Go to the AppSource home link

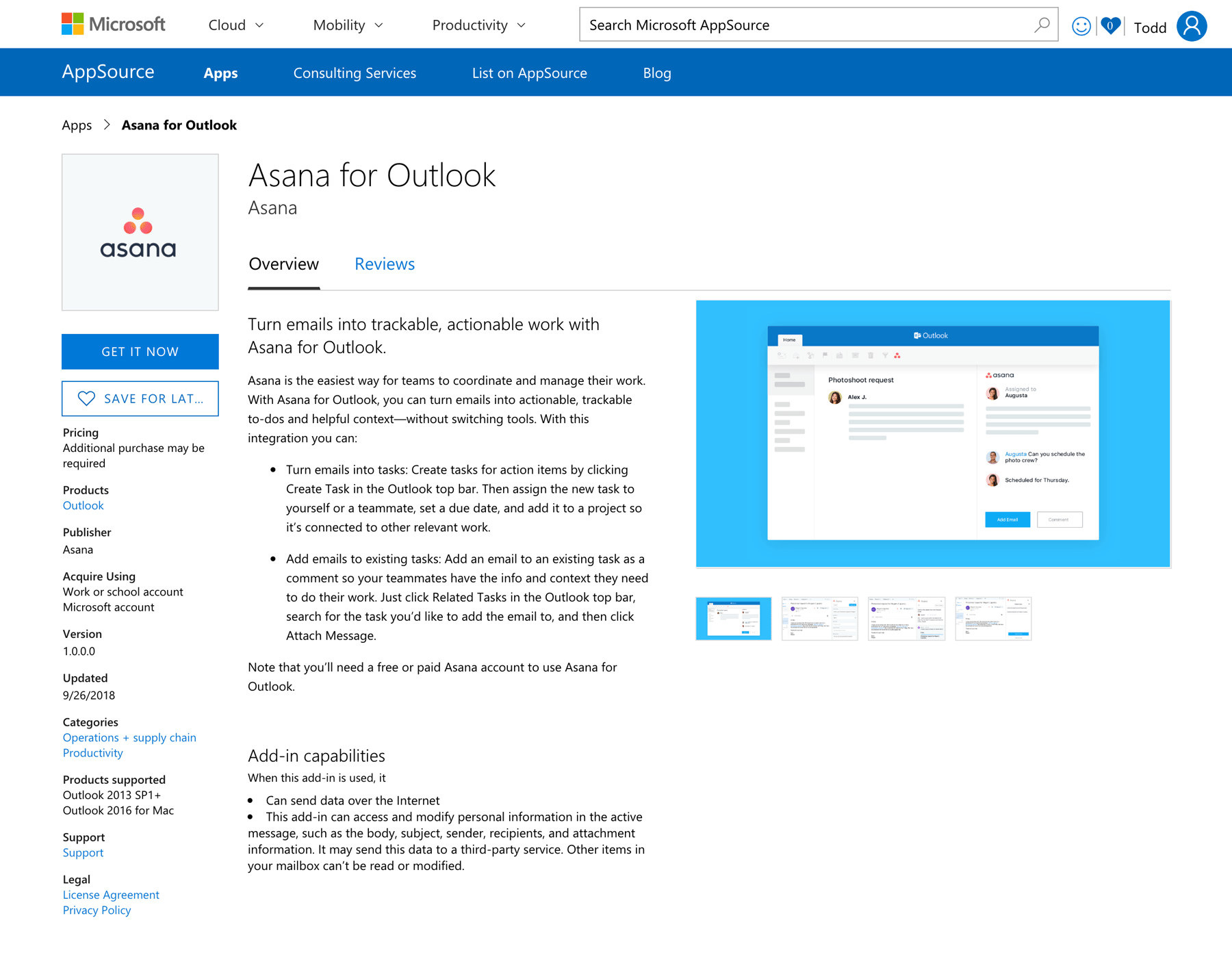pos(108,72)
